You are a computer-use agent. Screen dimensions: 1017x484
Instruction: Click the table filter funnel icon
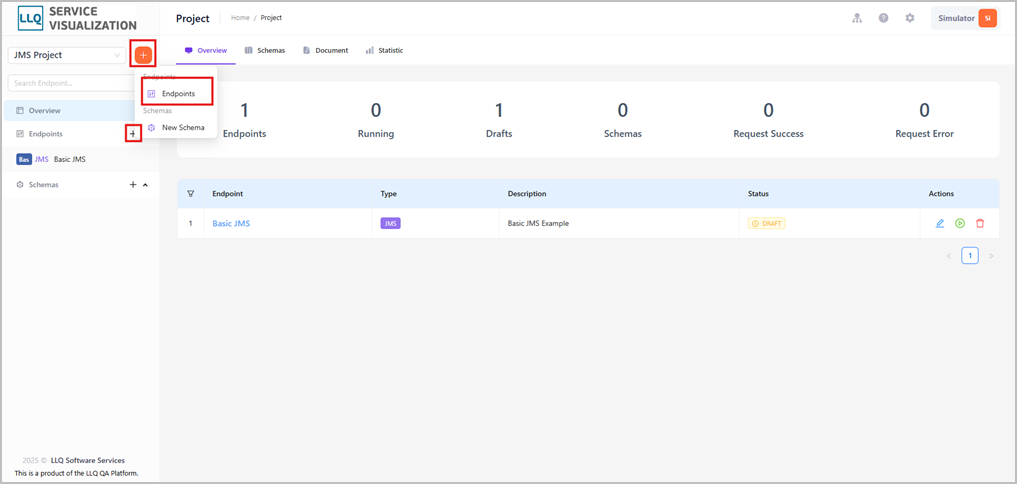pos(191,193)
